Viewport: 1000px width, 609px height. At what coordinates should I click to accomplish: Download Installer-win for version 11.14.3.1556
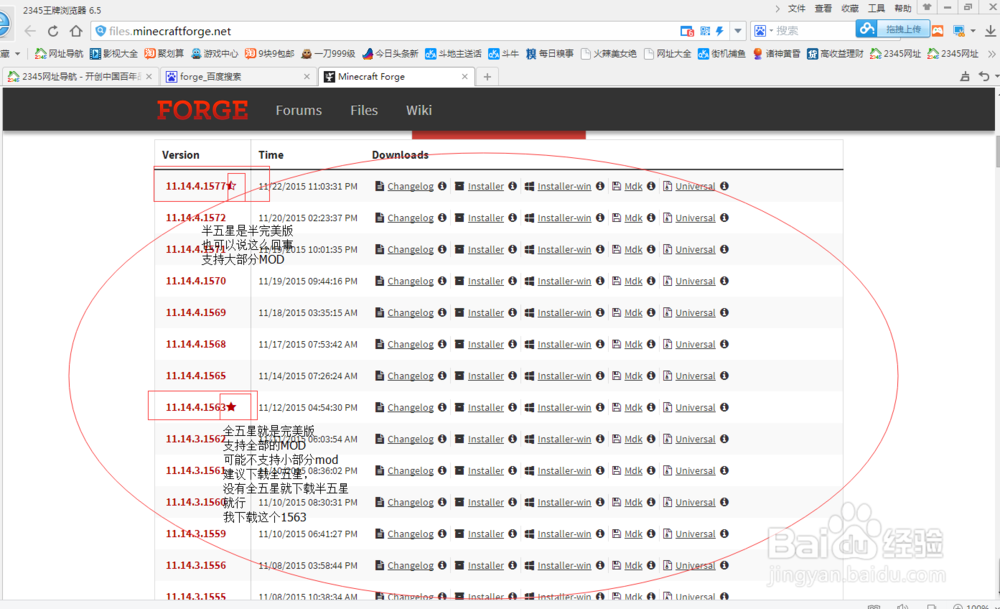tap(564, 566)
